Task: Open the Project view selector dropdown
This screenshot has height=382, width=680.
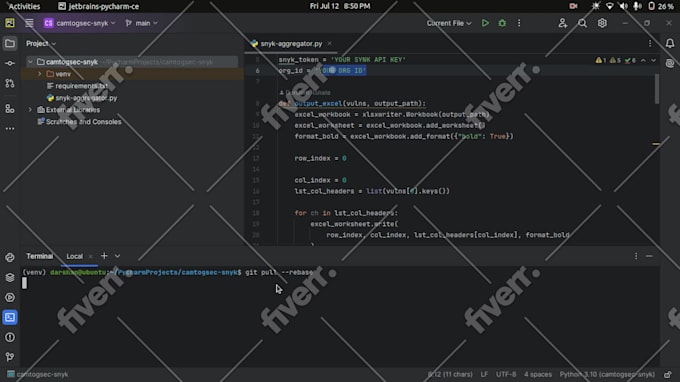Action: point(41,43)
